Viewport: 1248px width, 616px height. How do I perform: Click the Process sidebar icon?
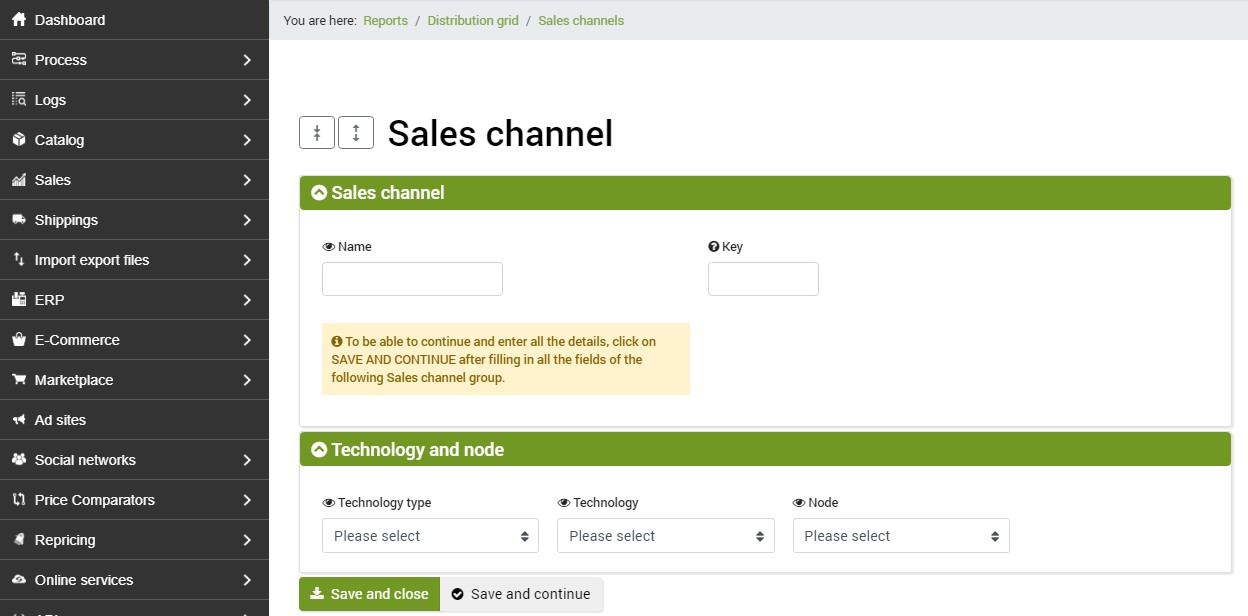(18, 60)
